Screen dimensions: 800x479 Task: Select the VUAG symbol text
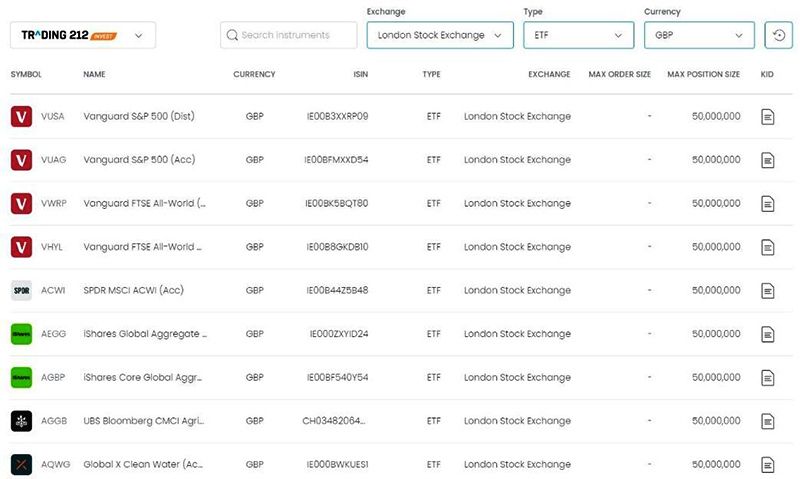coord(54,160)
